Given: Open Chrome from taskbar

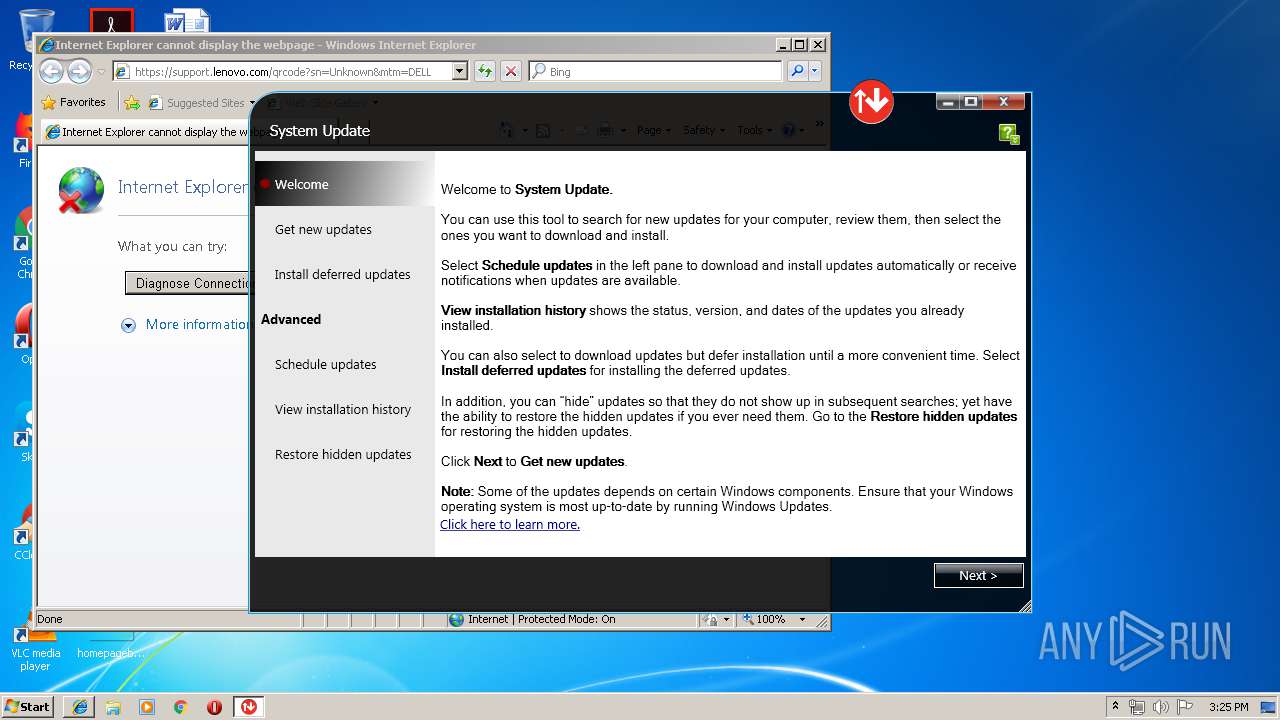Looking at the screenshot, I should (x=180, y=706).
